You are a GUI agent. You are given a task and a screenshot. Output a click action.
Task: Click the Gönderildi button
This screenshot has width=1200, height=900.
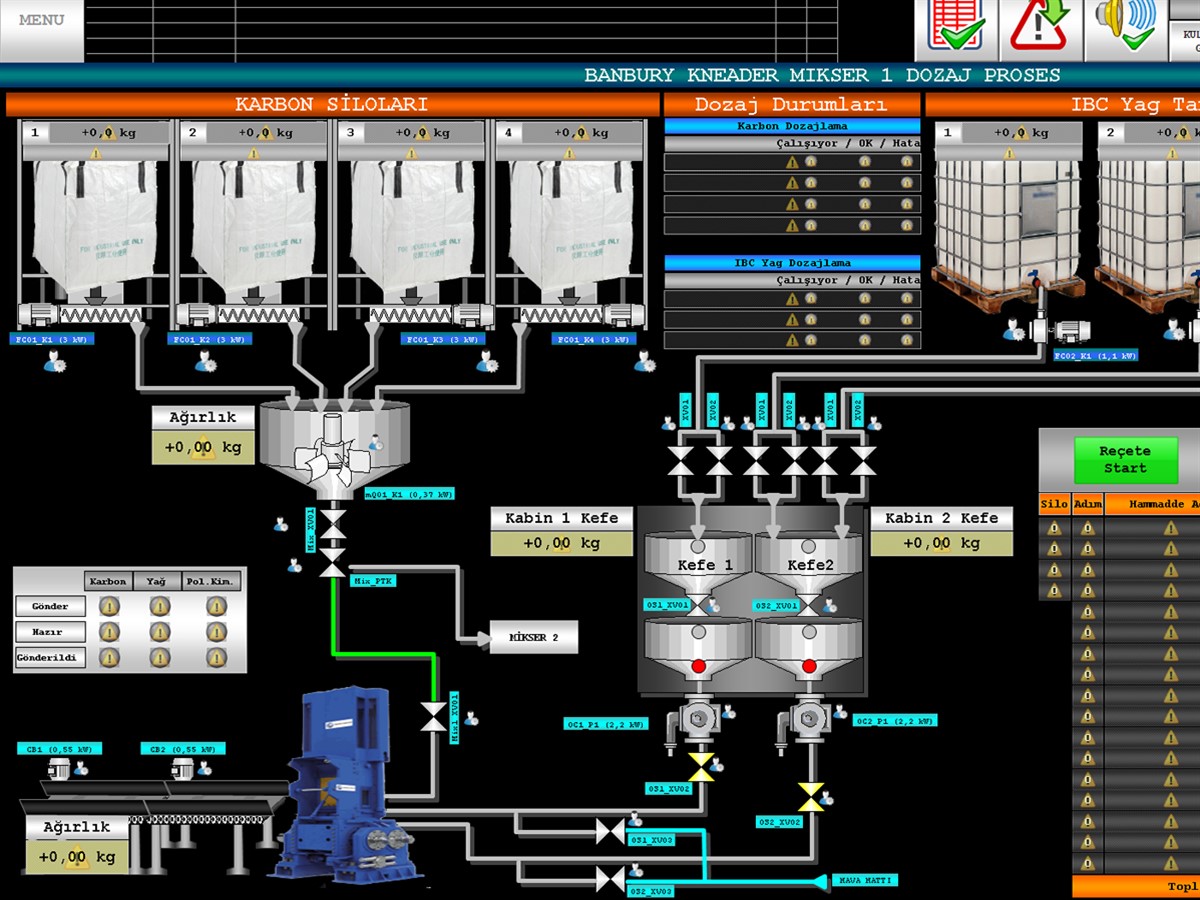point(50,658)
